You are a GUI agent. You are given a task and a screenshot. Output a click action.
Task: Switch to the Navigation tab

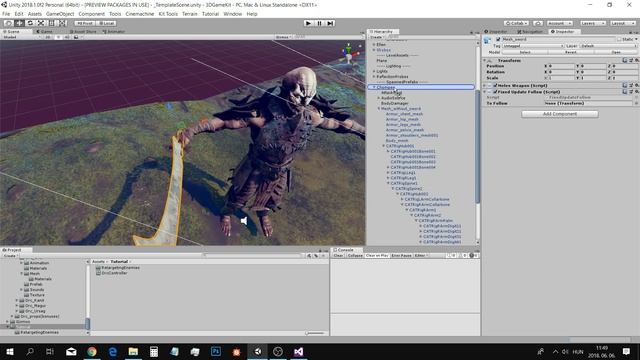[x=530, y=31]
